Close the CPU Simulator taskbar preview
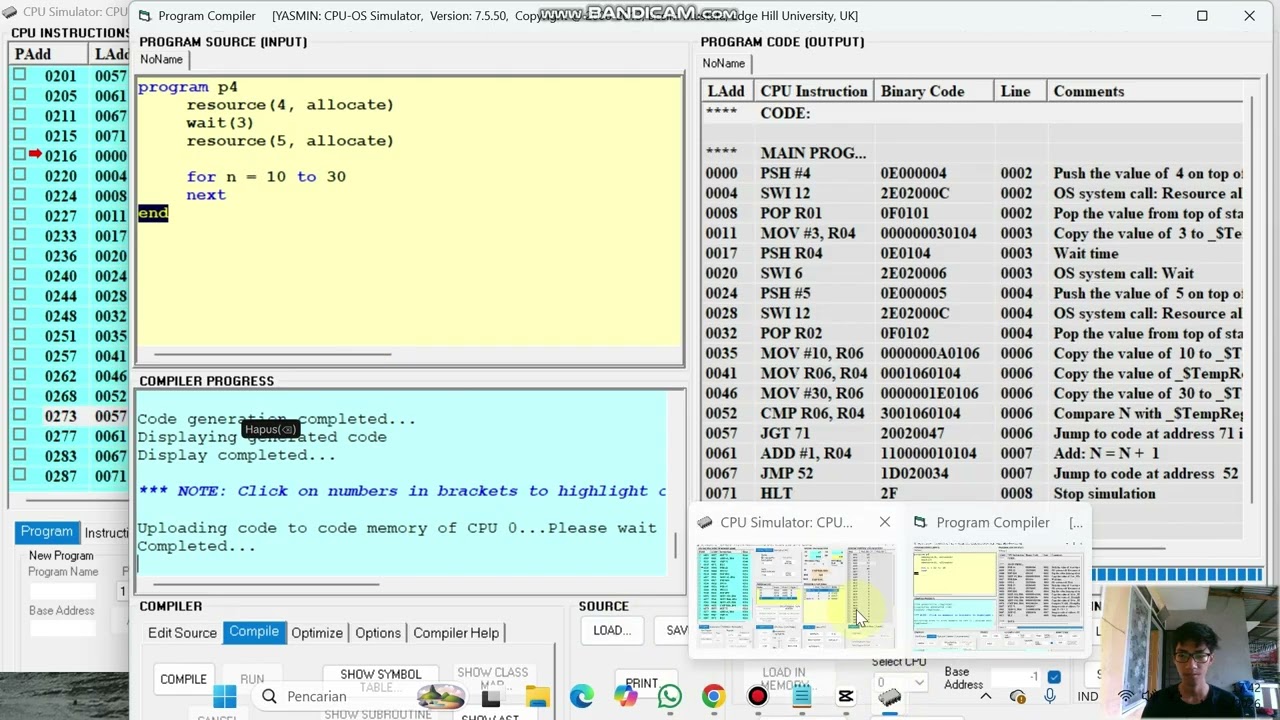 click(x=884, y=522)
